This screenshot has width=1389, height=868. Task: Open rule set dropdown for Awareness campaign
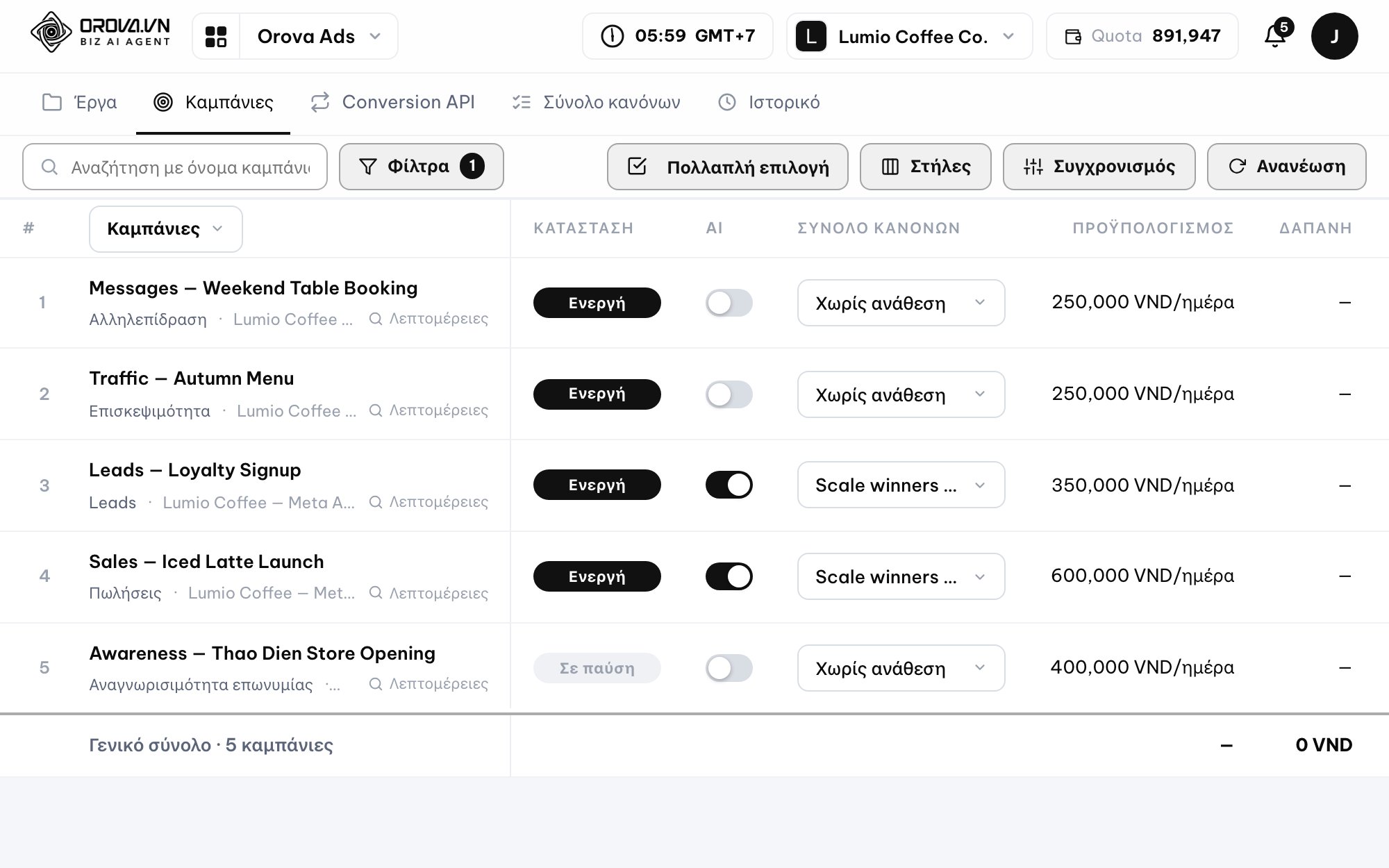[901, 668]
